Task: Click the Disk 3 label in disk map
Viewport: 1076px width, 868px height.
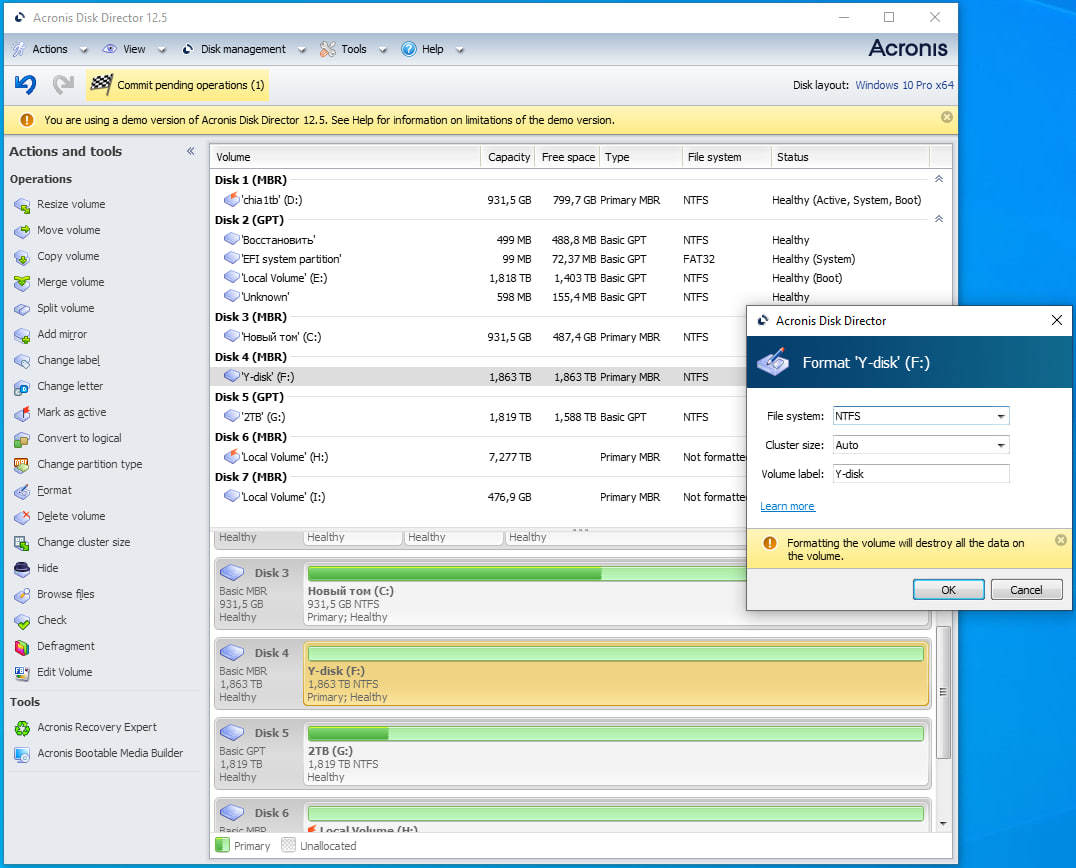Action: pos(272,573)
